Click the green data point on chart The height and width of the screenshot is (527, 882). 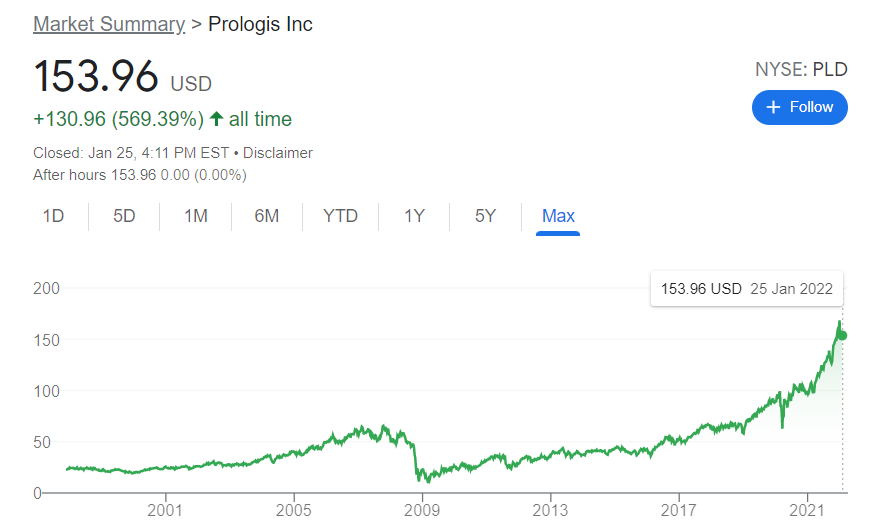coord(842,336)
